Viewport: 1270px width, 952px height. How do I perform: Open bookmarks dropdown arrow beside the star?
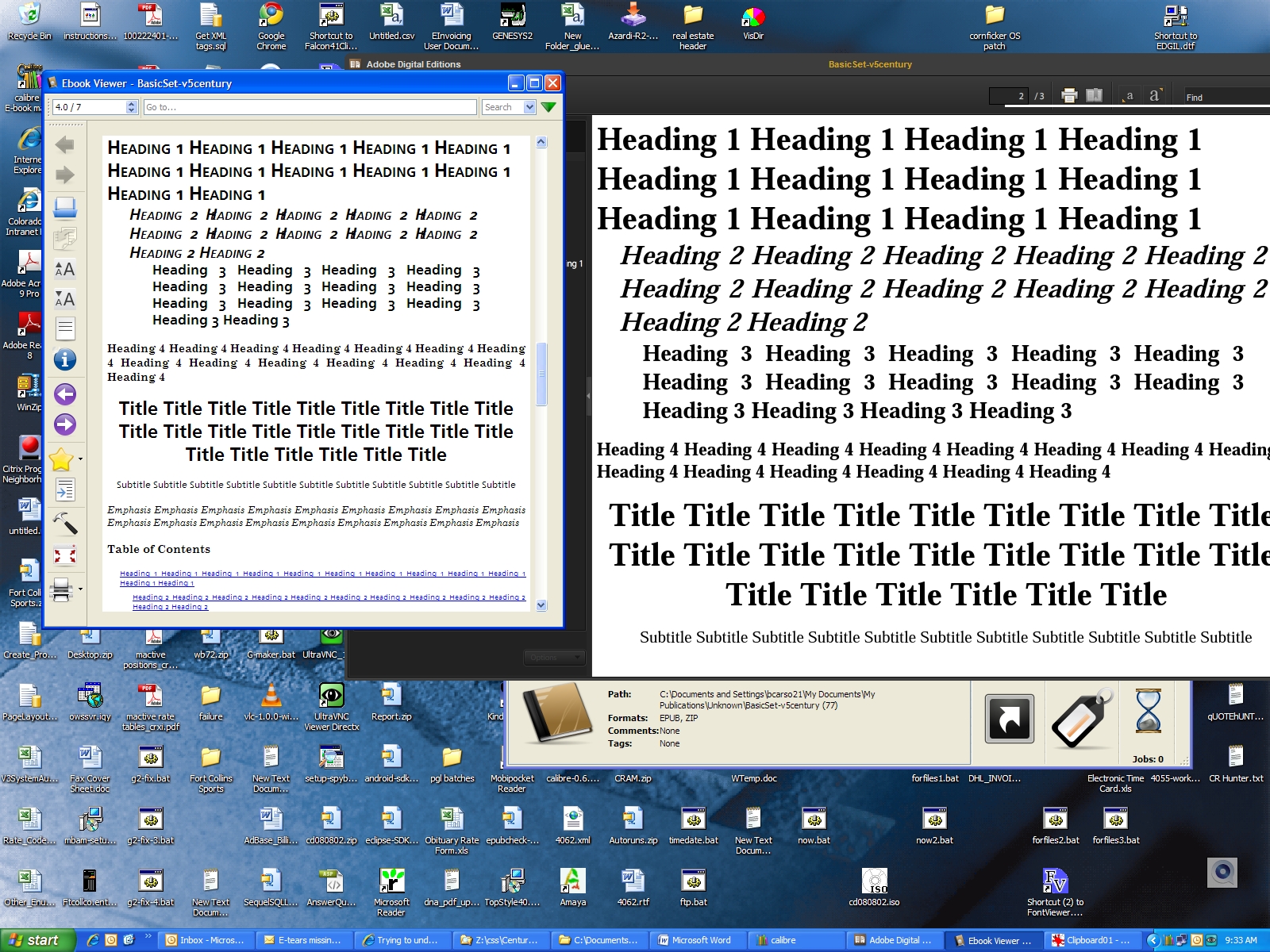point(80,459)
